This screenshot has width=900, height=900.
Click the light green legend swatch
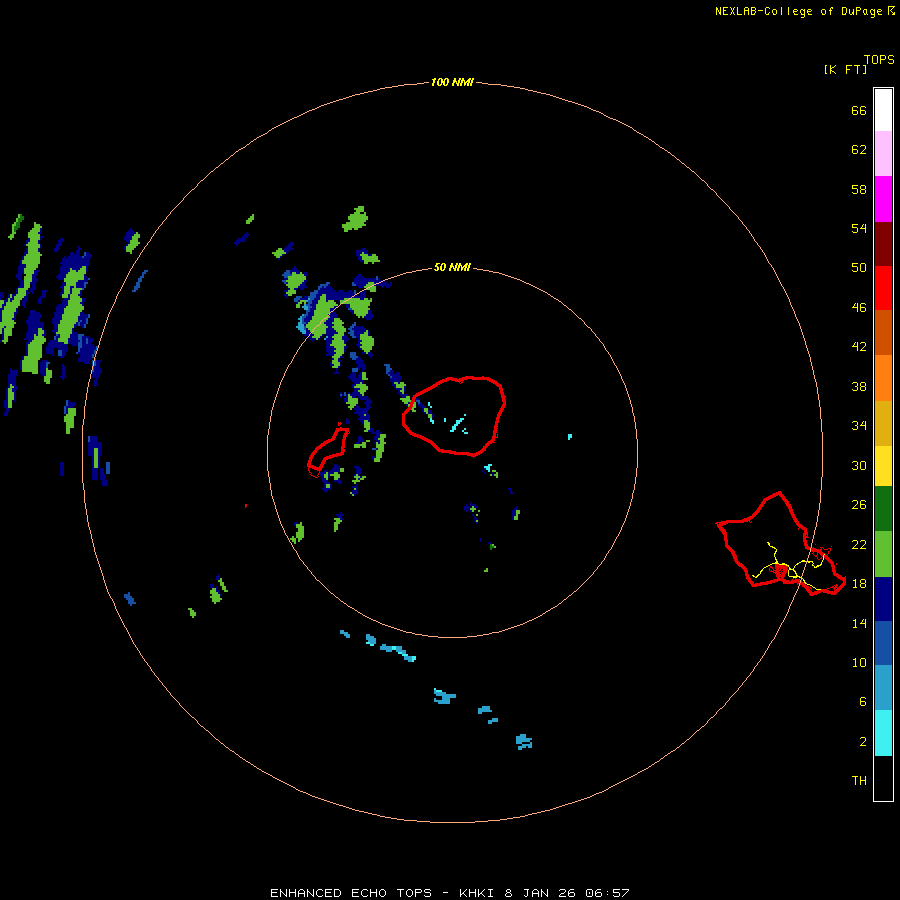coord(883,554)
